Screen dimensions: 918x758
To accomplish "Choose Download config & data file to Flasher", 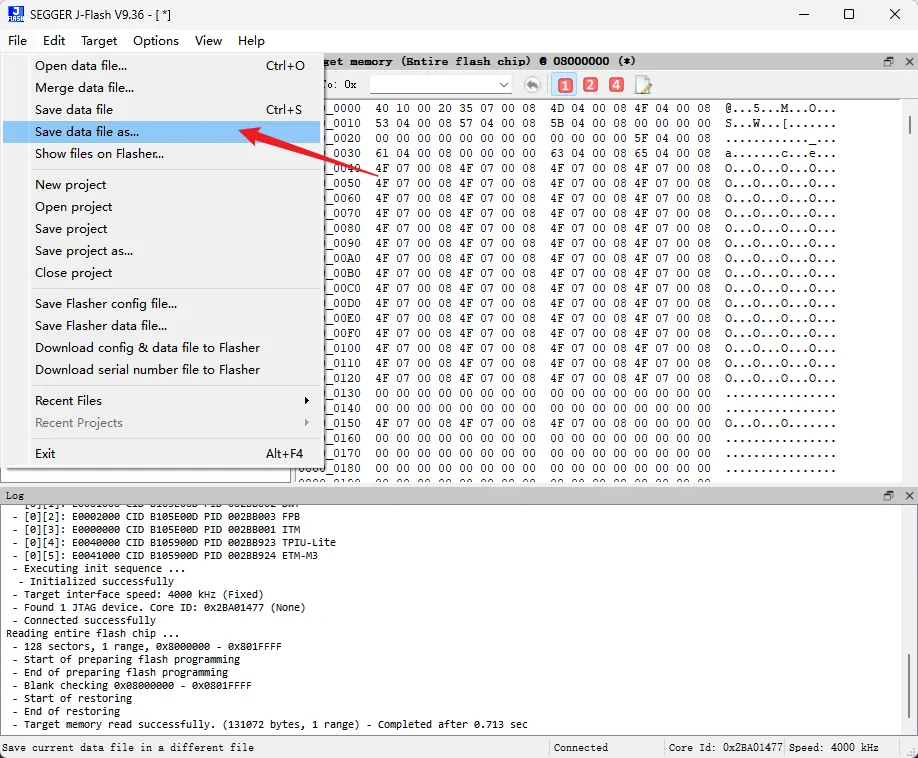I will pyautogui.click(x=162, y=348).
